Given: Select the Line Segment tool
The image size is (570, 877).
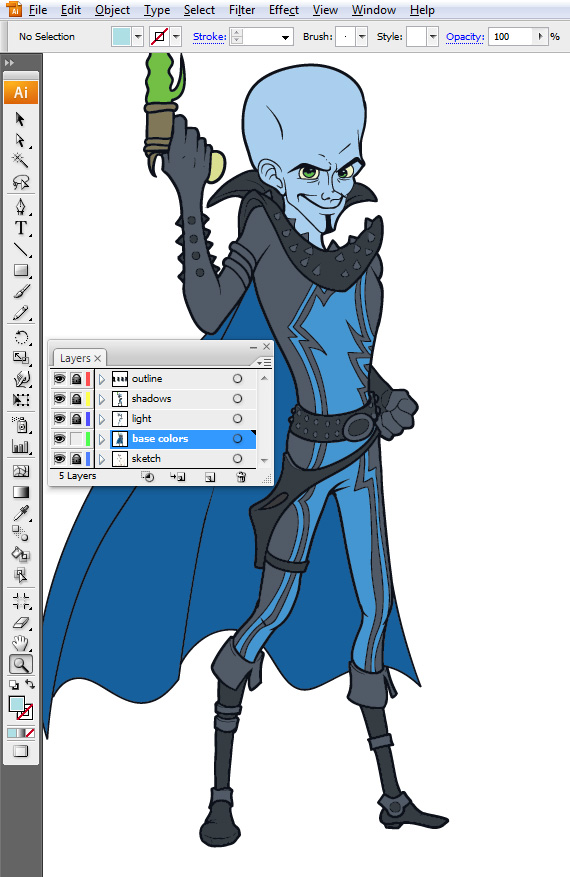Looking at the screenshot, I should (21, 249).
